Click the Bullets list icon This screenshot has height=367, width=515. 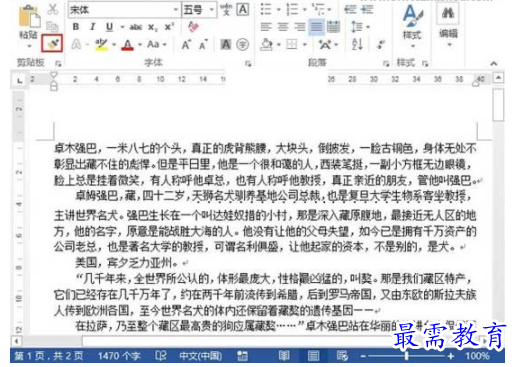click(266, 9)
